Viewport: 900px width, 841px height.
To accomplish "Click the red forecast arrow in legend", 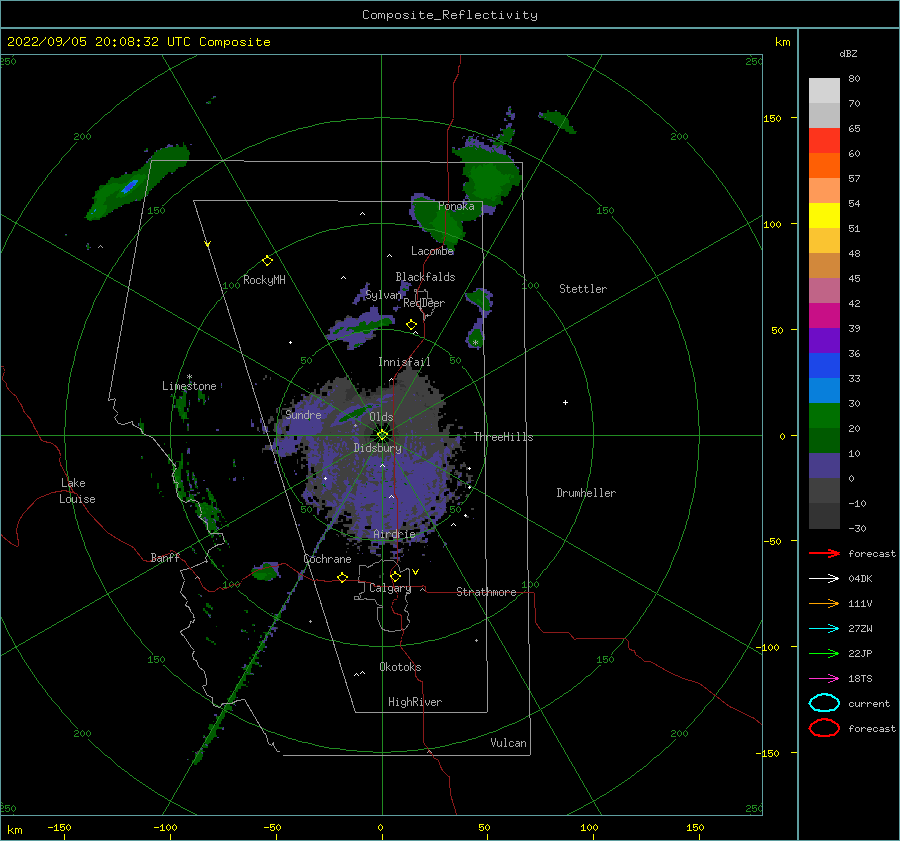I will pos(824,553).
